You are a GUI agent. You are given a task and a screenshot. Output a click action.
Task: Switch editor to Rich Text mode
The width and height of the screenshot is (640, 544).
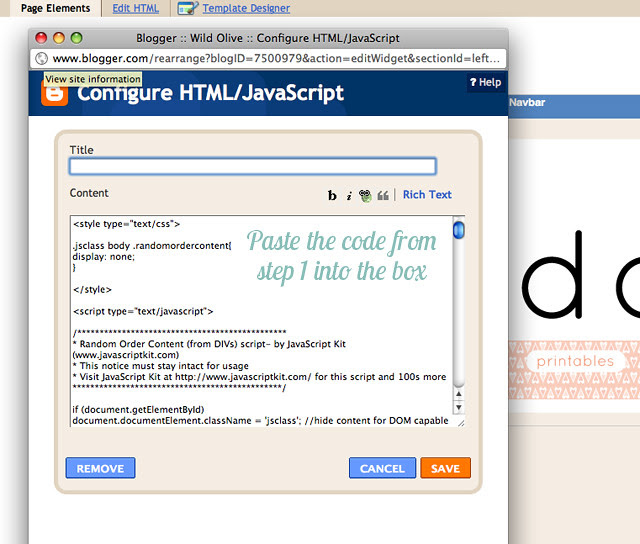click(x=427, y=195)
